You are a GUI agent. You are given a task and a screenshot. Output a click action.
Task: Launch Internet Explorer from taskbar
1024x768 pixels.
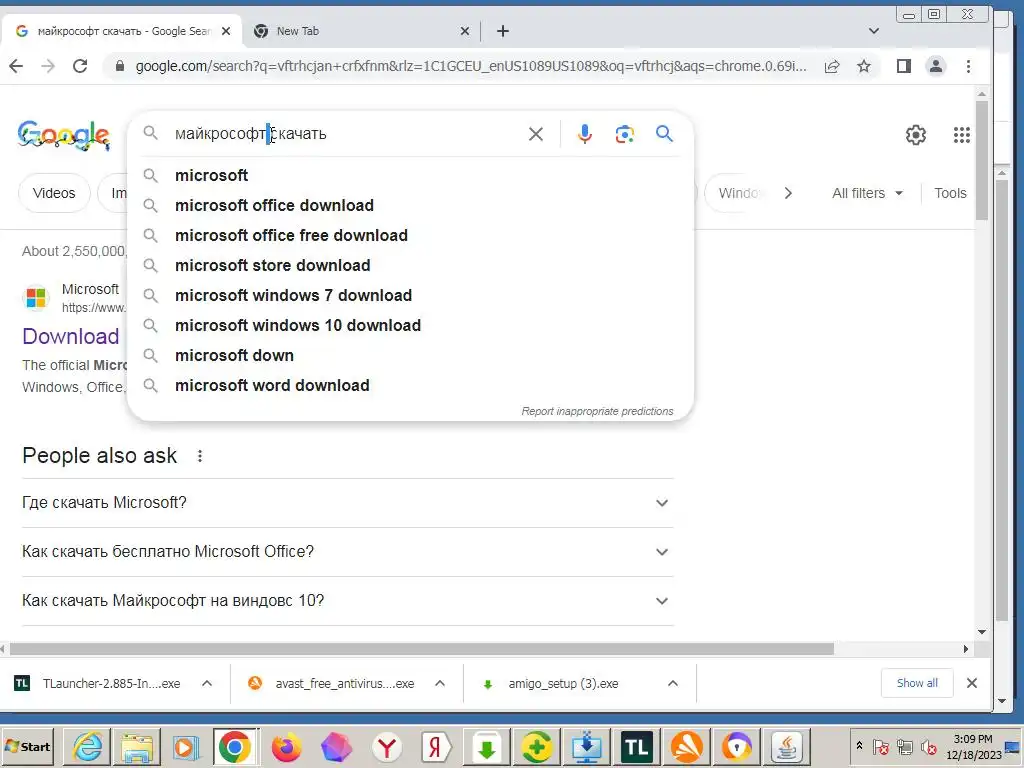coord(87,746)
